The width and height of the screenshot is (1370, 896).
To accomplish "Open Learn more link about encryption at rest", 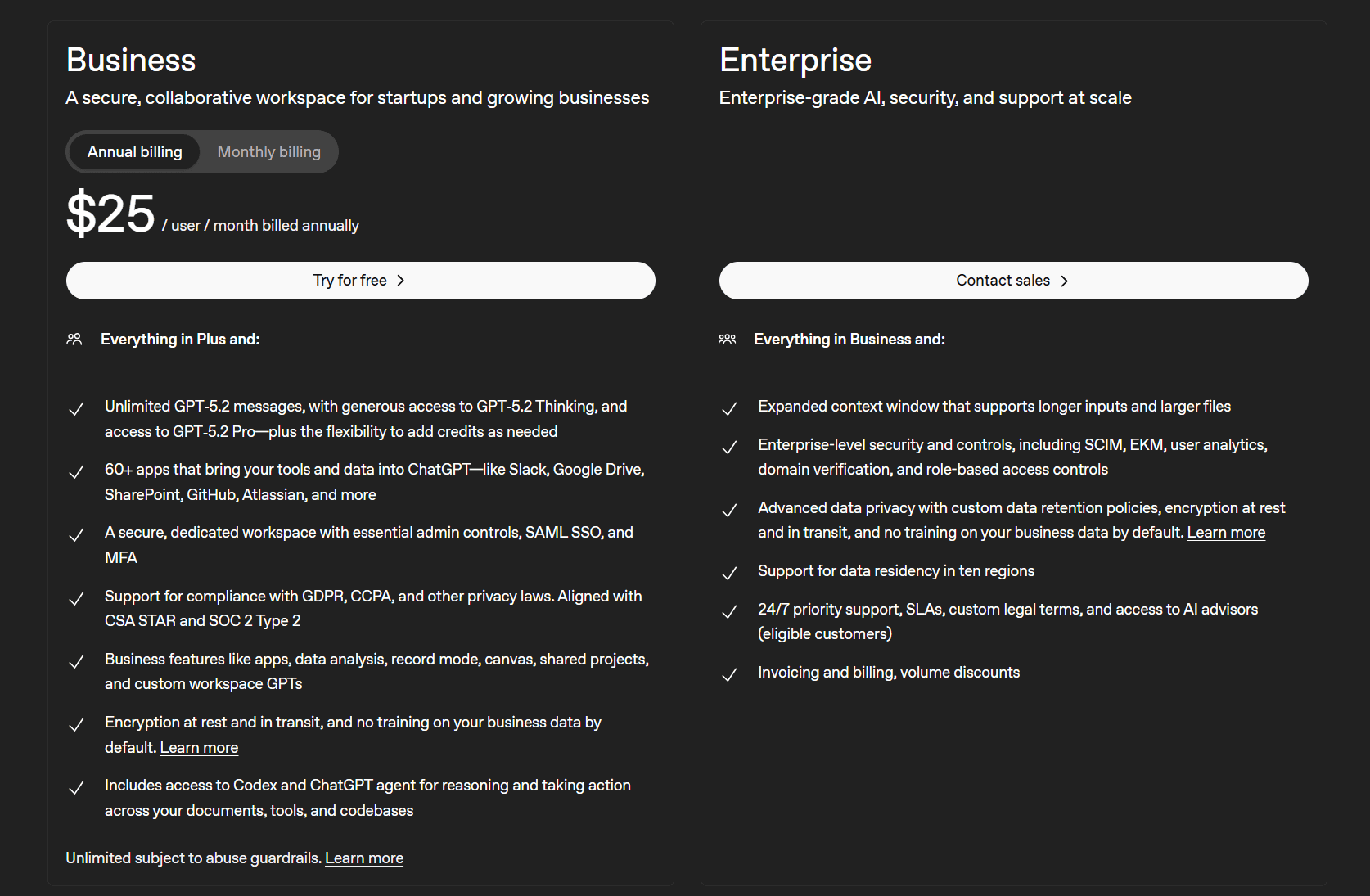I will pyautogui.click(x=199, y=748).
